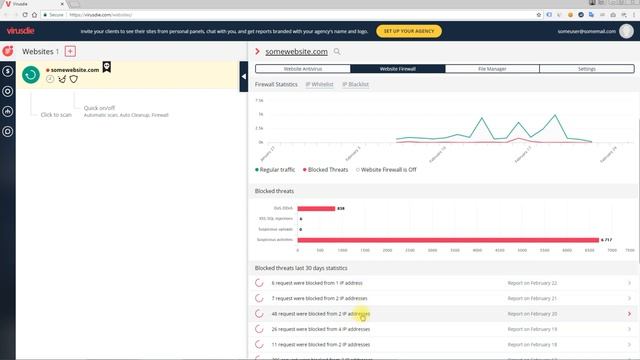The height and width of the screenshot is (360, 640).
Task: Collapse the site details panel arrow
Action: click(244, 76)
